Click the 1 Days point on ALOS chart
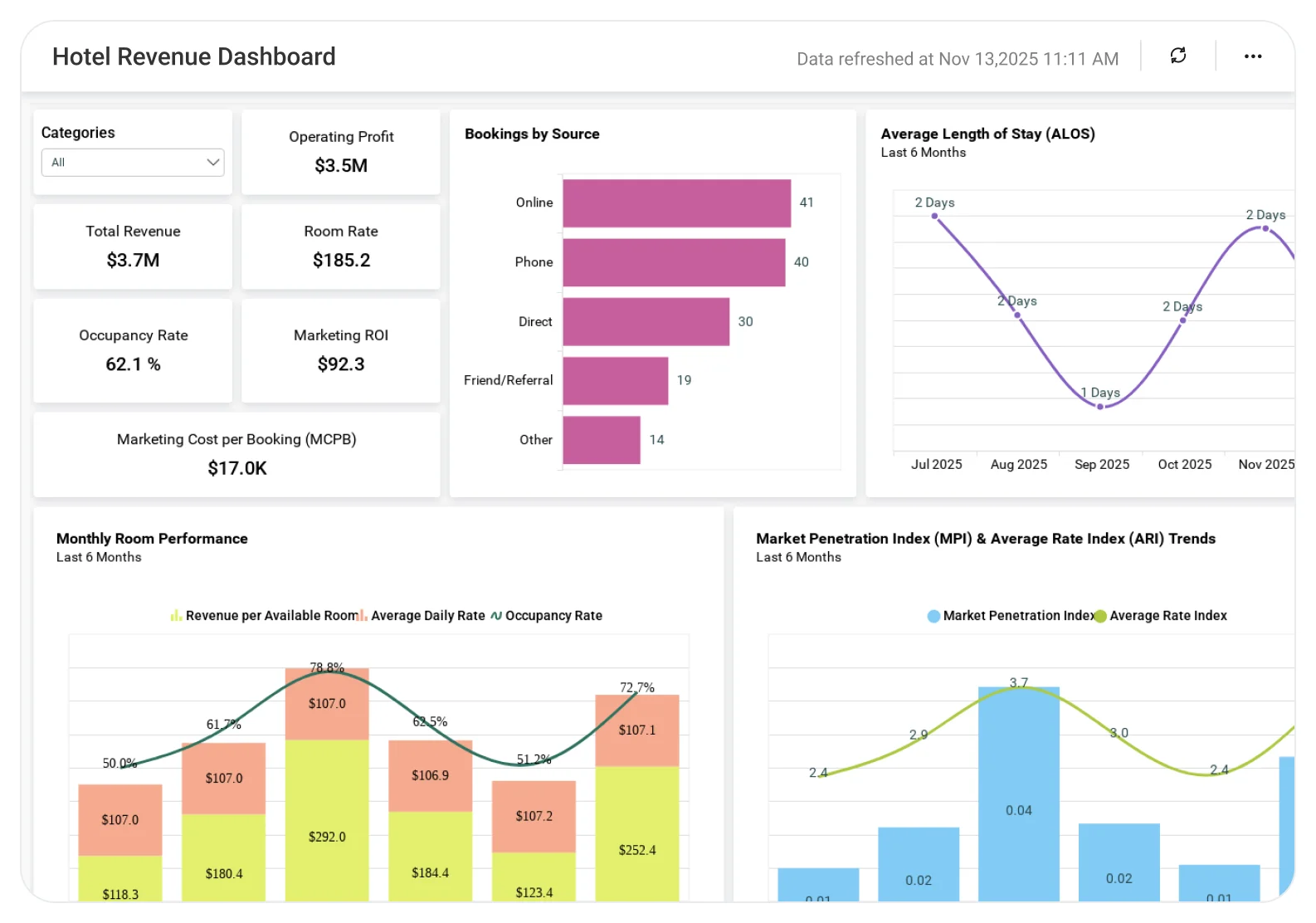 pyautogui.click(x=1100, y=407)
